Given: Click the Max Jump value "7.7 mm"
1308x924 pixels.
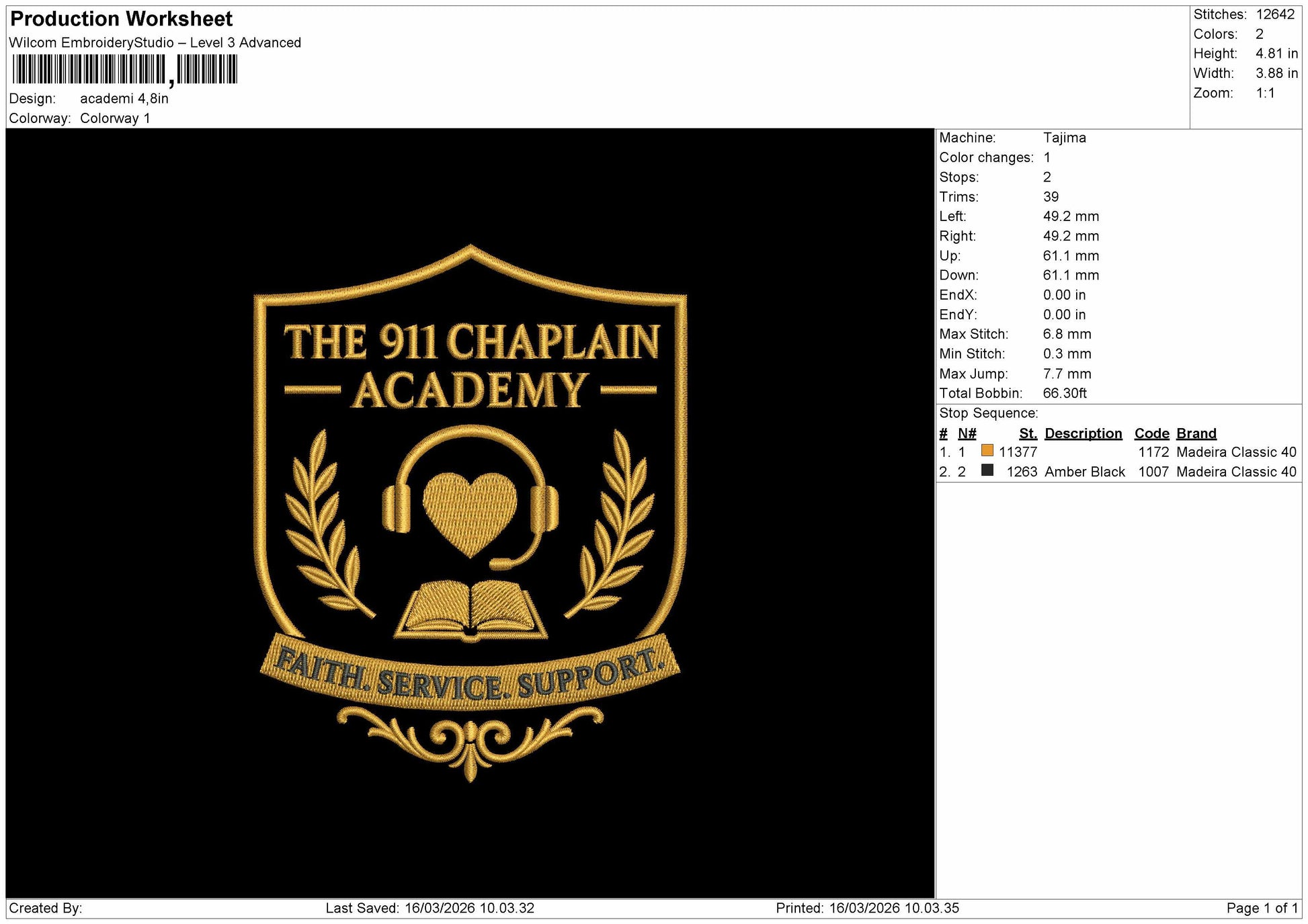Looking at the screenshot, I should pyautogui.click(x=1067, y=374).
